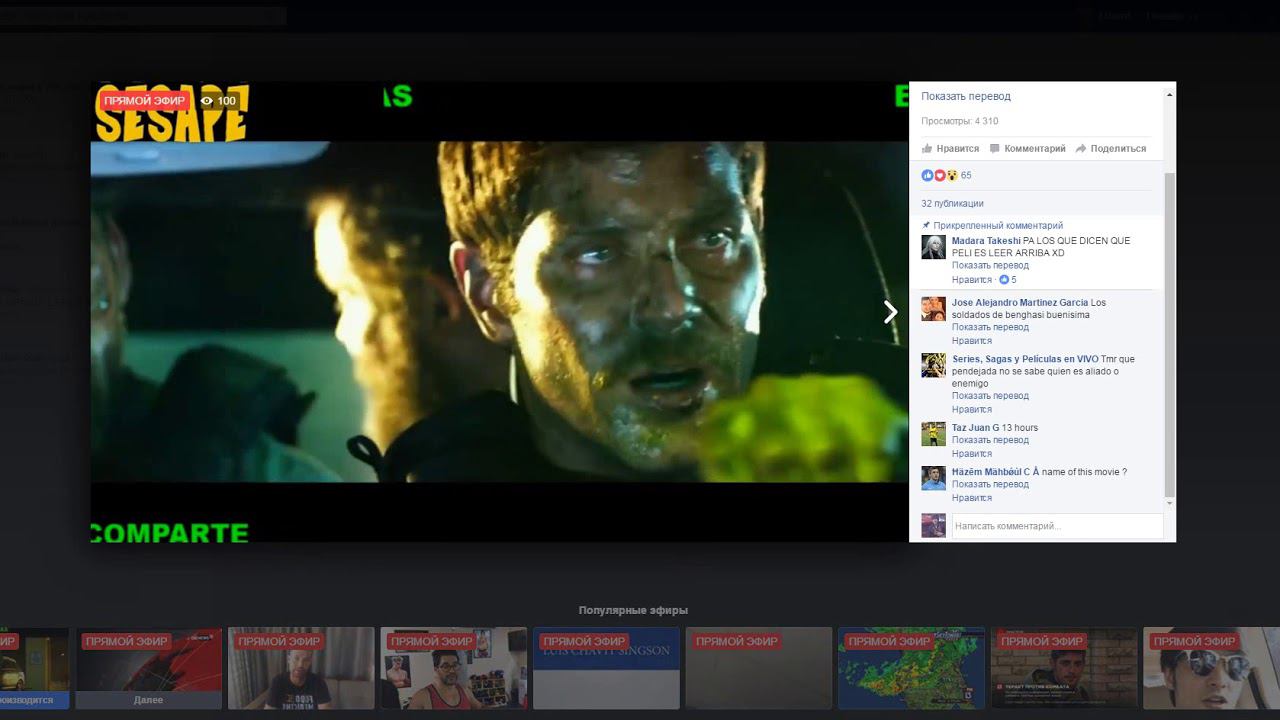Viewport: 1280px width, 720px height.
Task: Show translation of the Series, Sagas y Películas comment
Action: pyautogui.click(x=990, y=396)
